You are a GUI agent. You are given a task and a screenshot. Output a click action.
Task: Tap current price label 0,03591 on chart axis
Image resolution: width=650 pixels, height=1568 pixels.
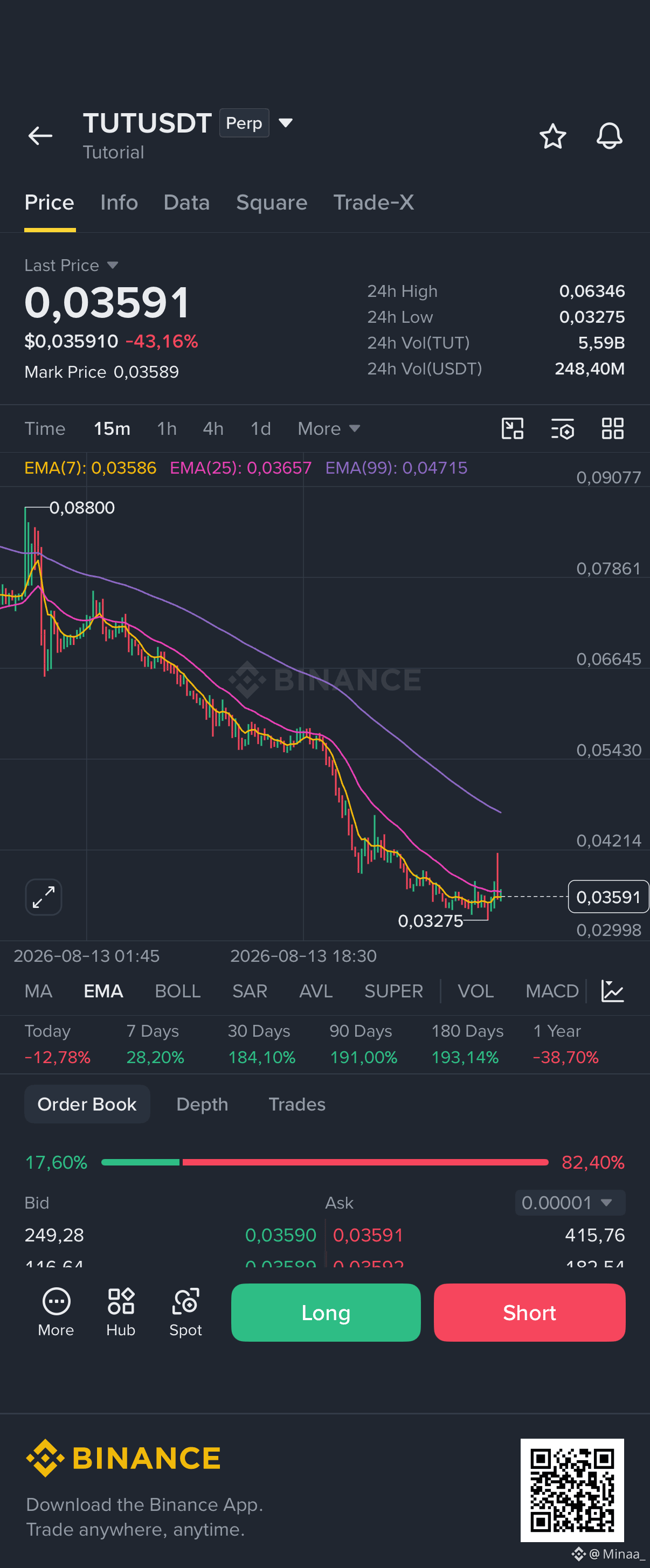click(608, 897)
